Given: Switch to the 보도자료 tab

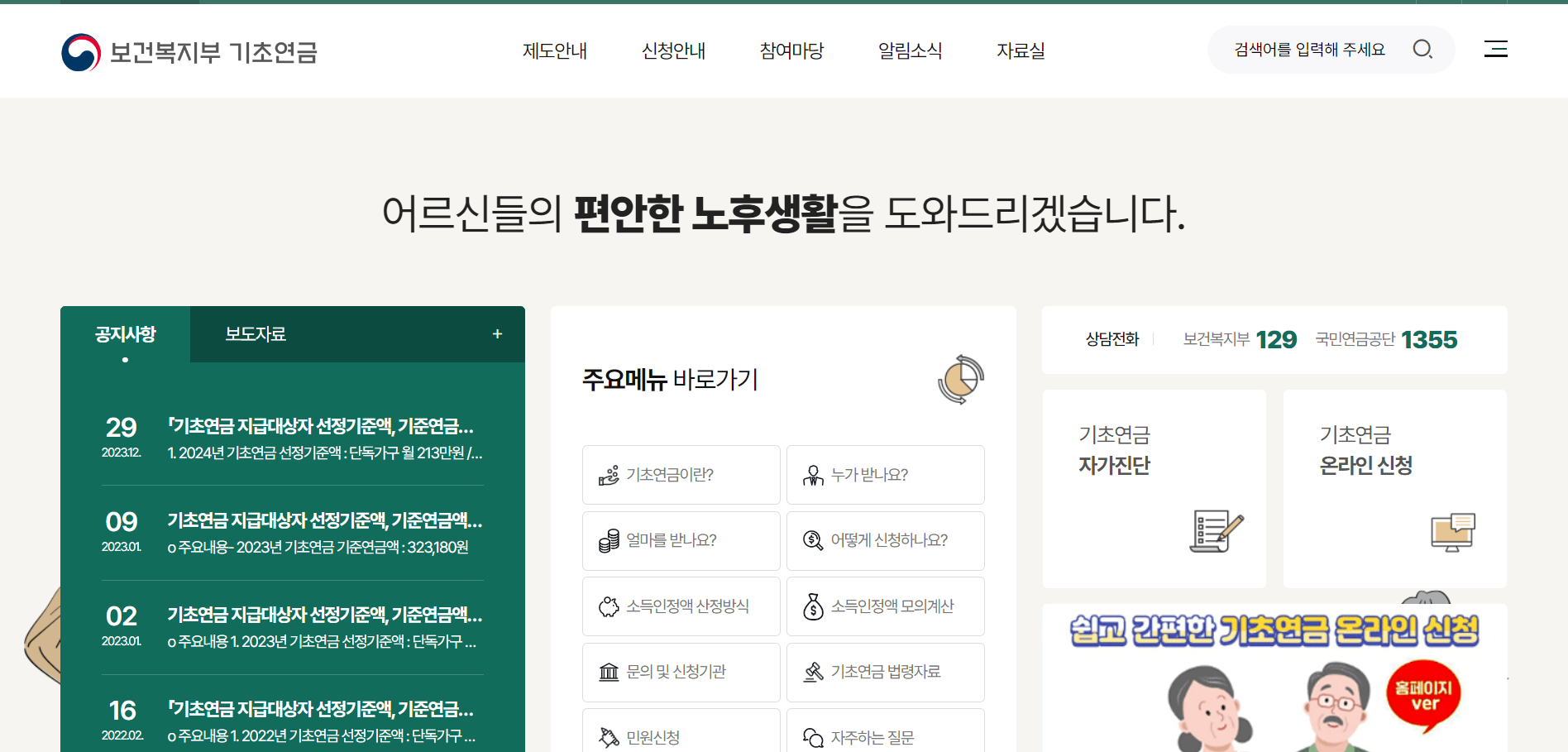Looking at the screenshot, I should [x=254, y=333].
